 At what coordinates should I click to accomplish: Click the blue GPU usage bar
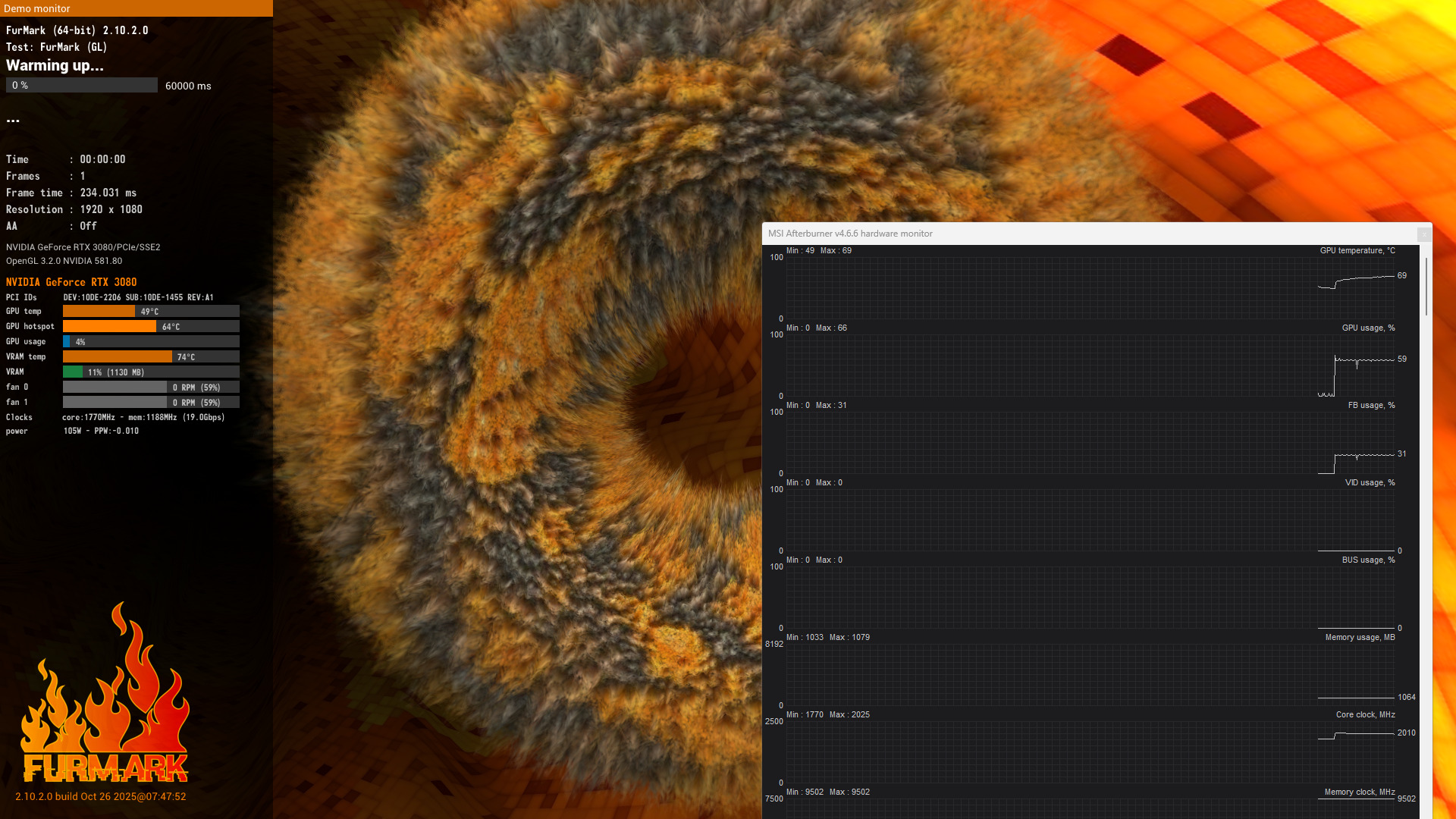(x=67, y=342)
